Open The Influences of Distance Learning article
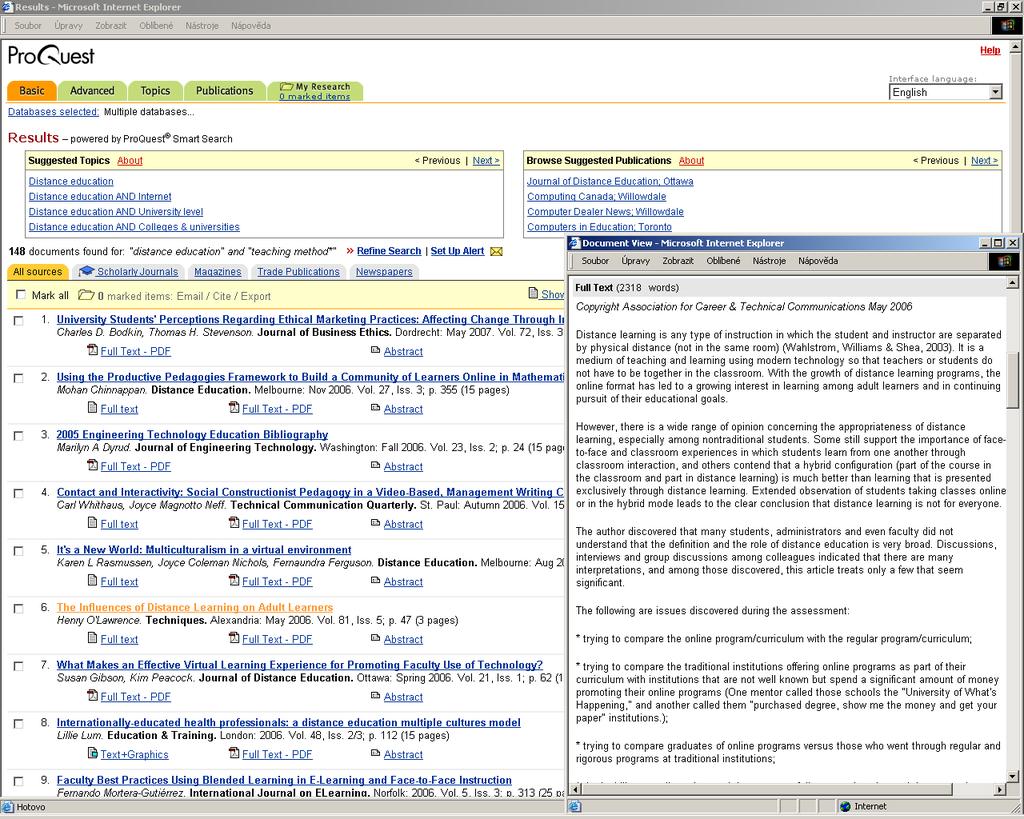 pyautogui.click(x=195, y=607)
